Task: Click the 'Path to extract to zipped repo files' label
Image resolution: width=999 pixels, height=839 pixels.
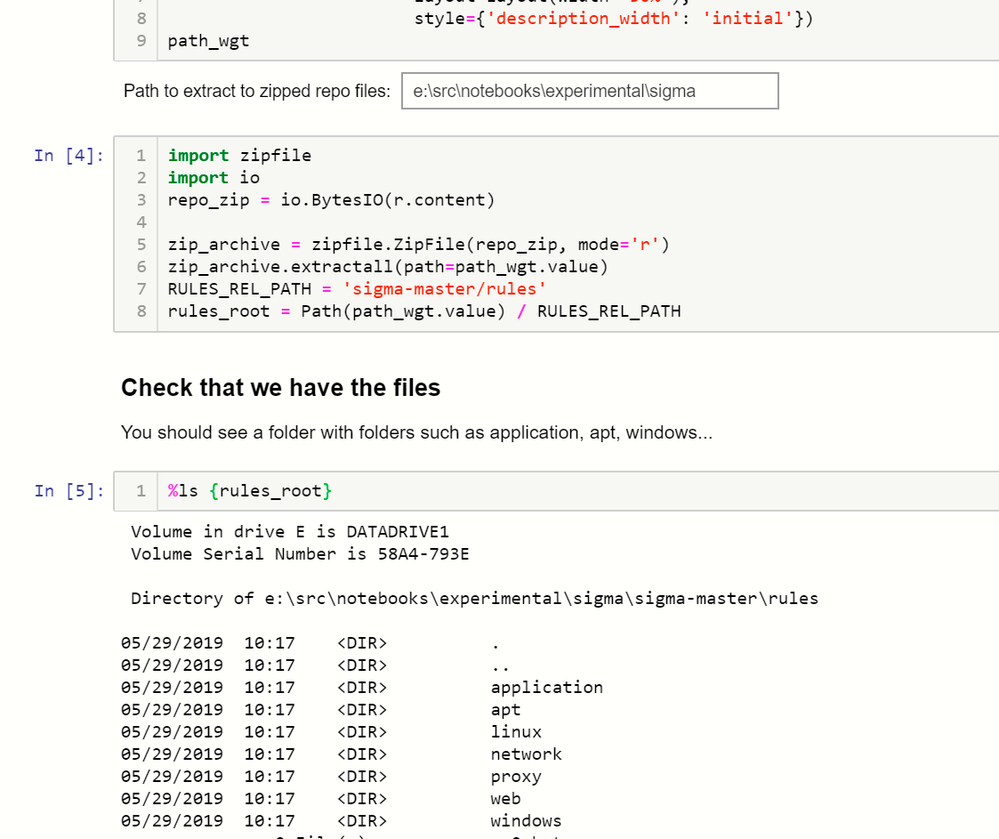Action: pos(257,91)
